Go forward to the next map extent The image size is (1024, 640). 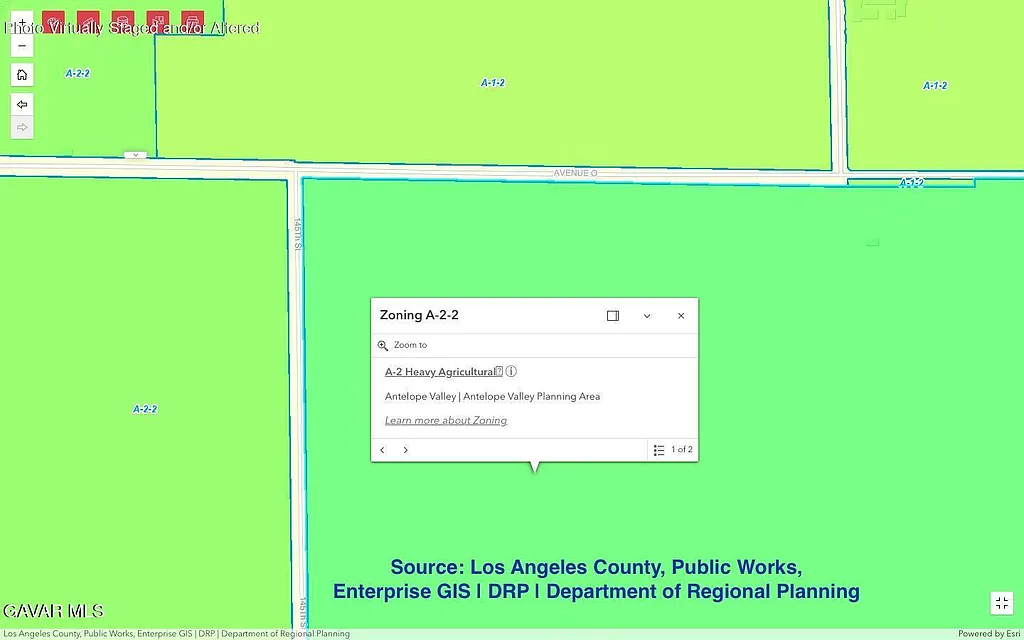(22, 127)
